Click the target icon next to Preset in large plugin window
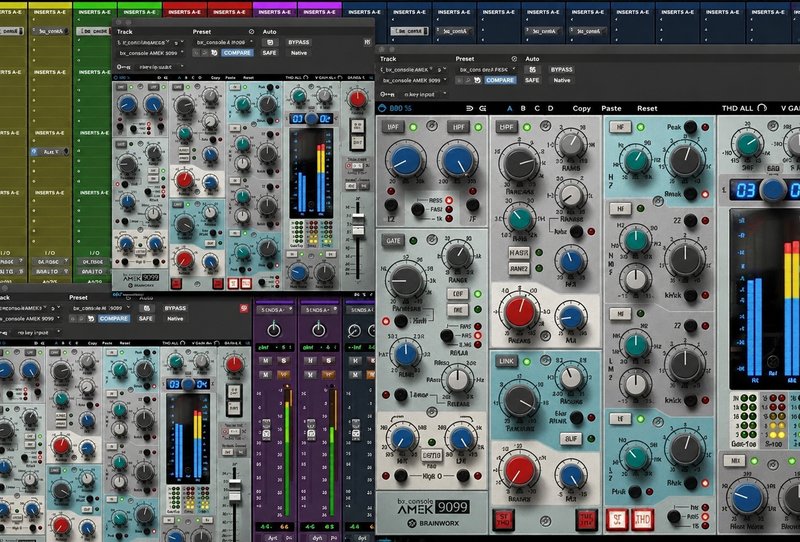The image size is (800, 542). pyautogui.click(x=514, y=59)
